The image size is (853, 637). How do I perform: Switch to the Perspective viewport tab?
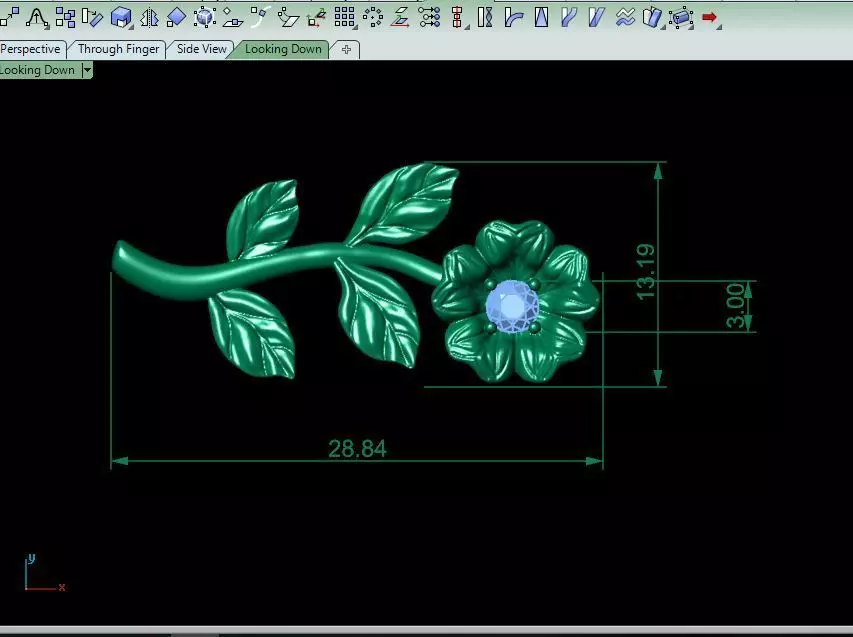click(32, 49)
